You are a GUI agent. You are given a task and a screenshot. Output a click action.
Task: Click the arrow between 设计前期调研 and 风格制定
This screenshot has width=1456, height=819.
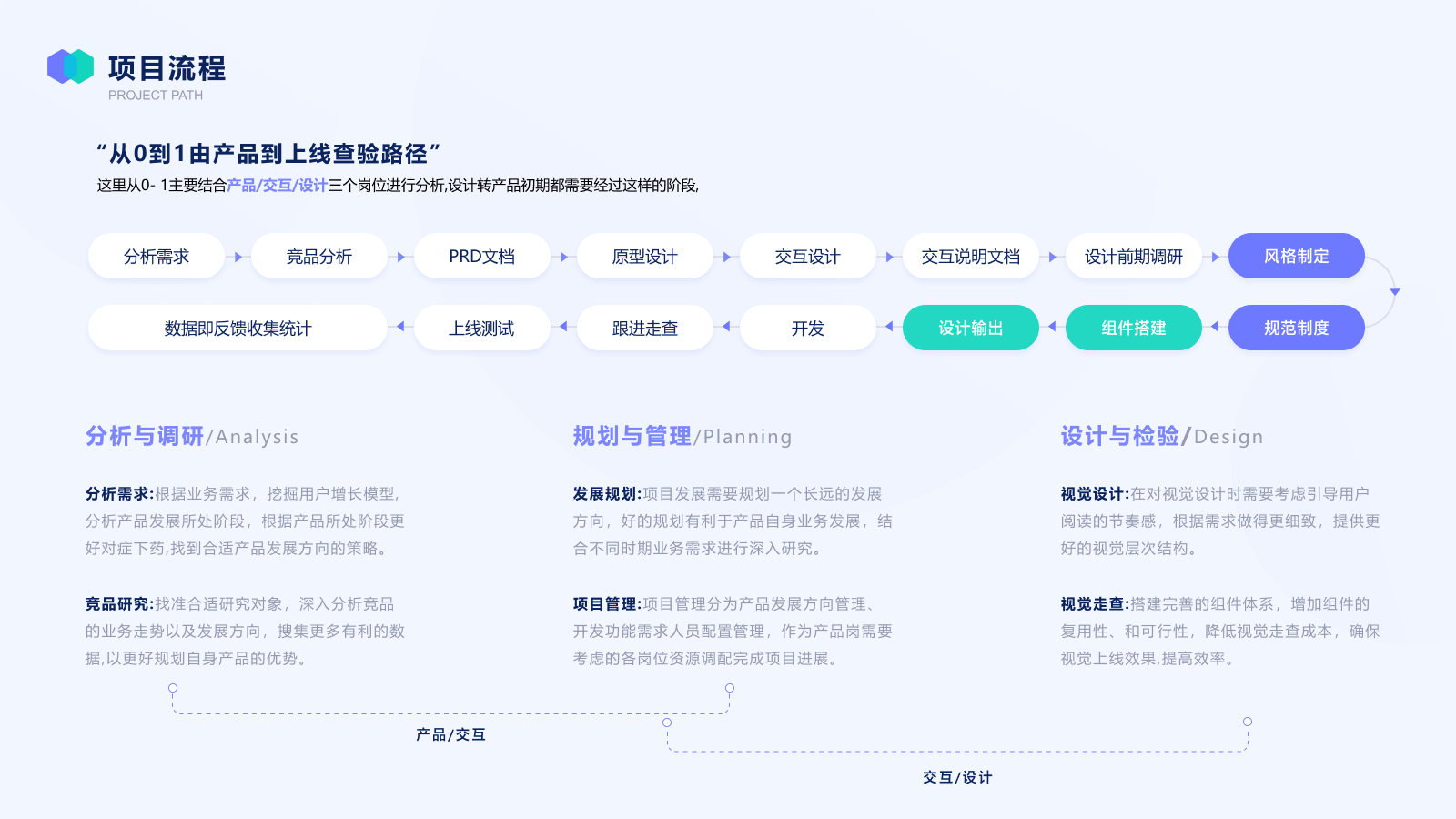1216,257
